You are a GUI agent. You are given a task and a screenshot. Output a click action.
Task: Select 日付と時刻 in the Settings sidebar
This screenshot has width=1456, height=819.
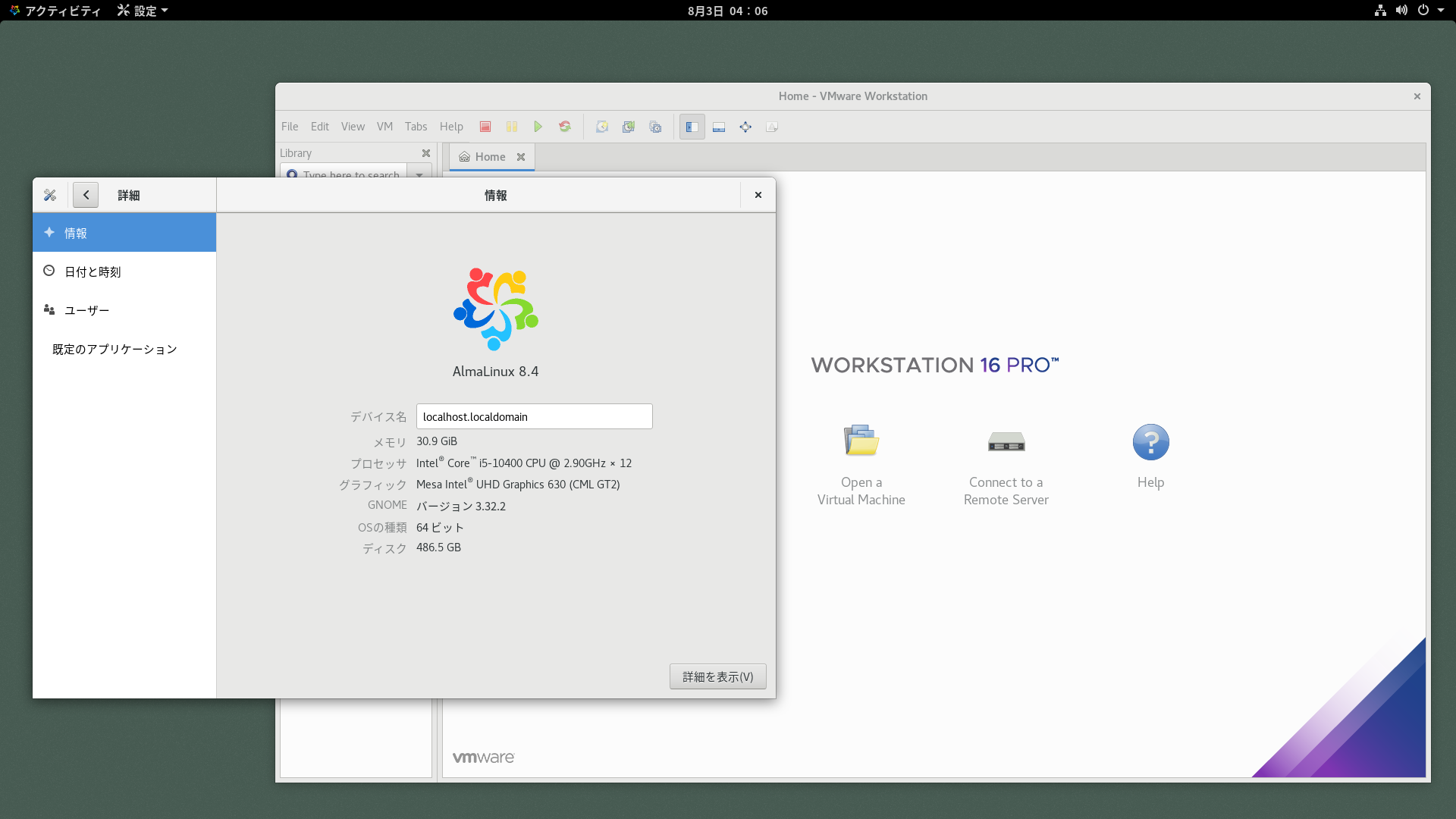point(124,271)
